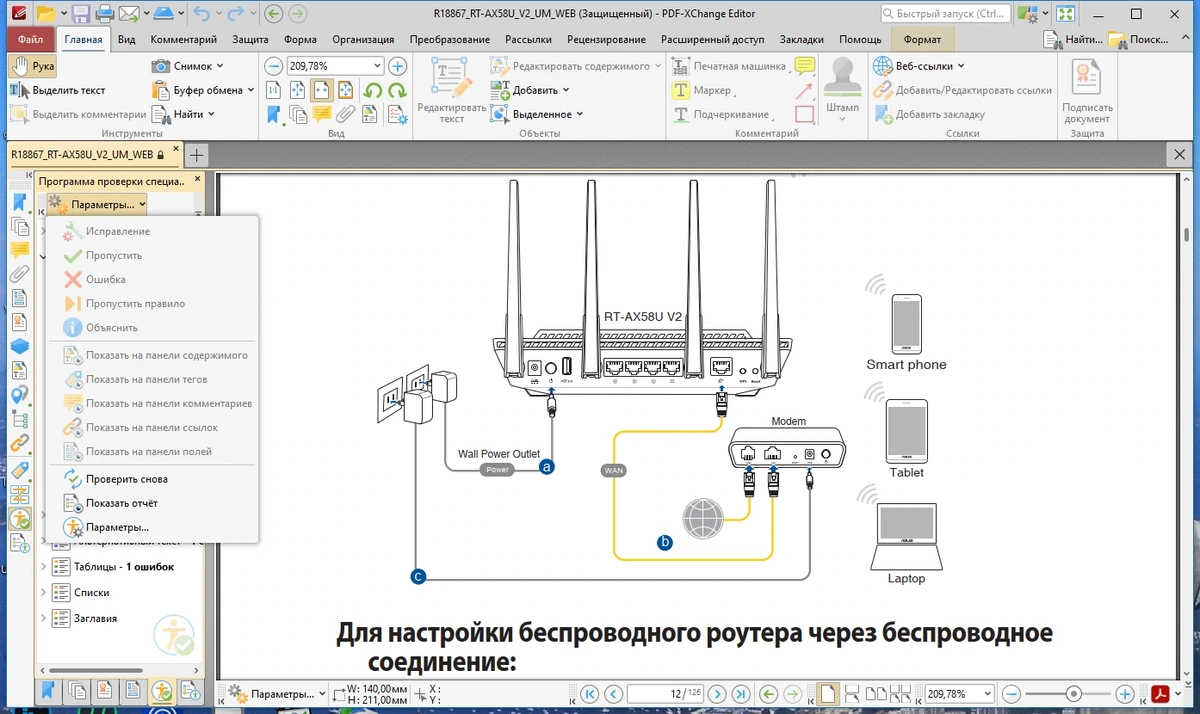Go to last page button
The image size is (1200, 714).
(x=741, y=693)
